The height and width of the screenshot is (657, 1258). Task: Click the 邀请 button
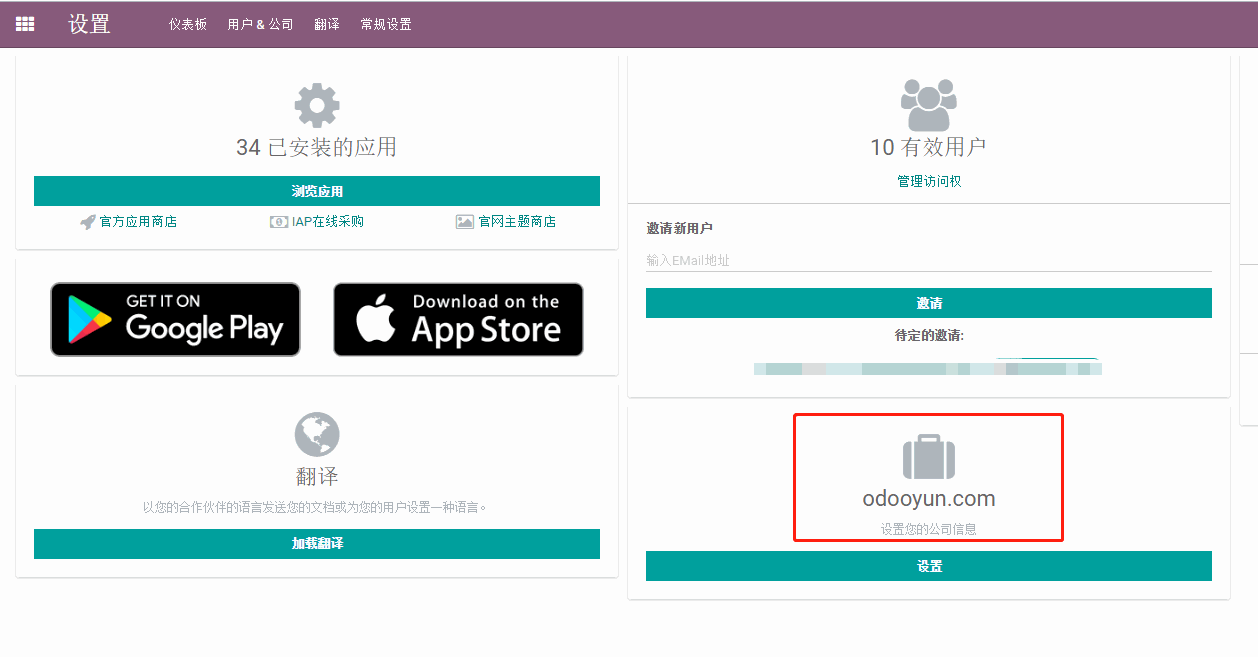(x=929, y=303)
